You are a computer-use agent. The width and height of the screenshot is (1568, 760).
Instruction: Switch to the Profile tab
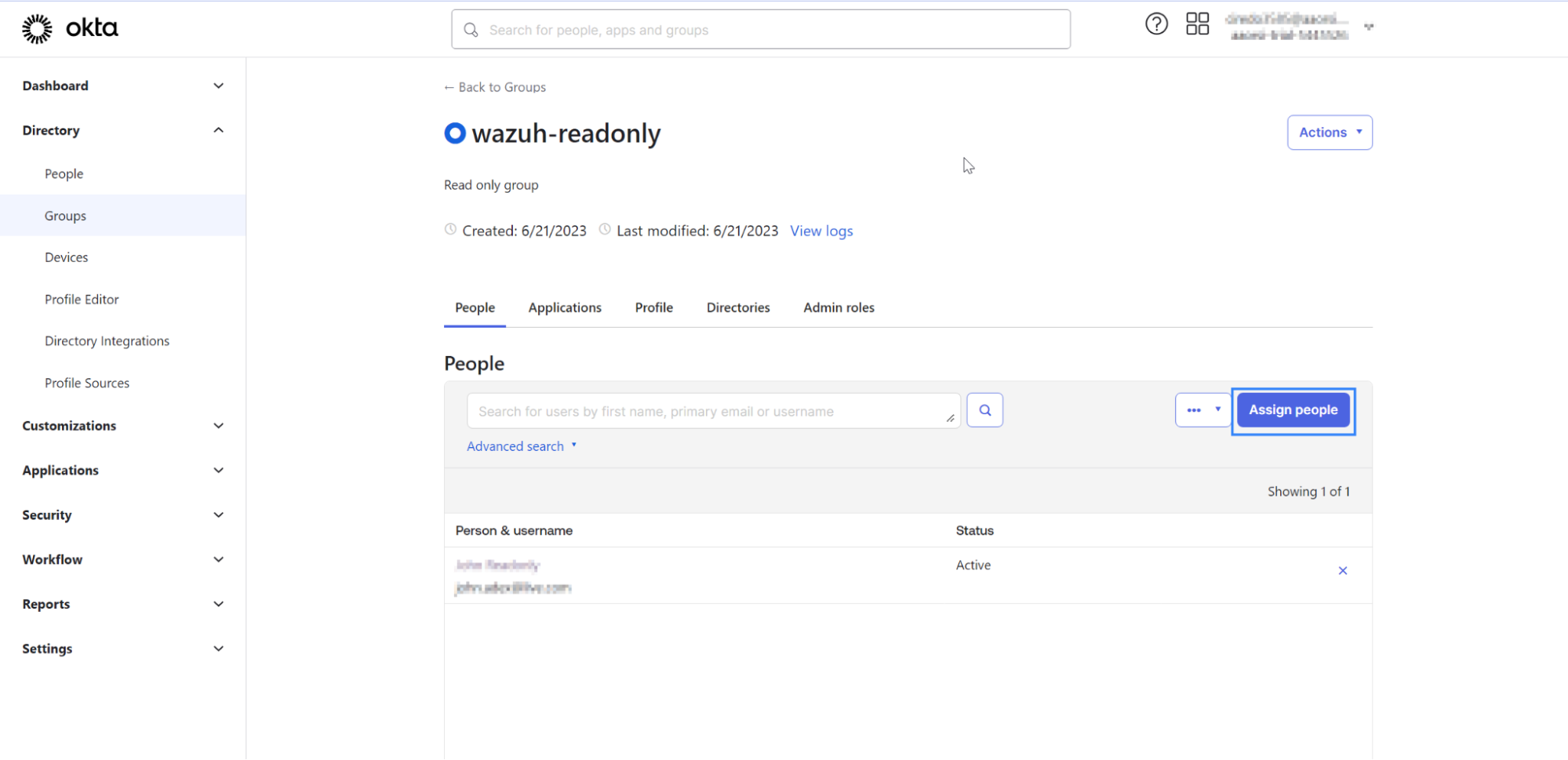pyautogui.click(x=654, y=308)
